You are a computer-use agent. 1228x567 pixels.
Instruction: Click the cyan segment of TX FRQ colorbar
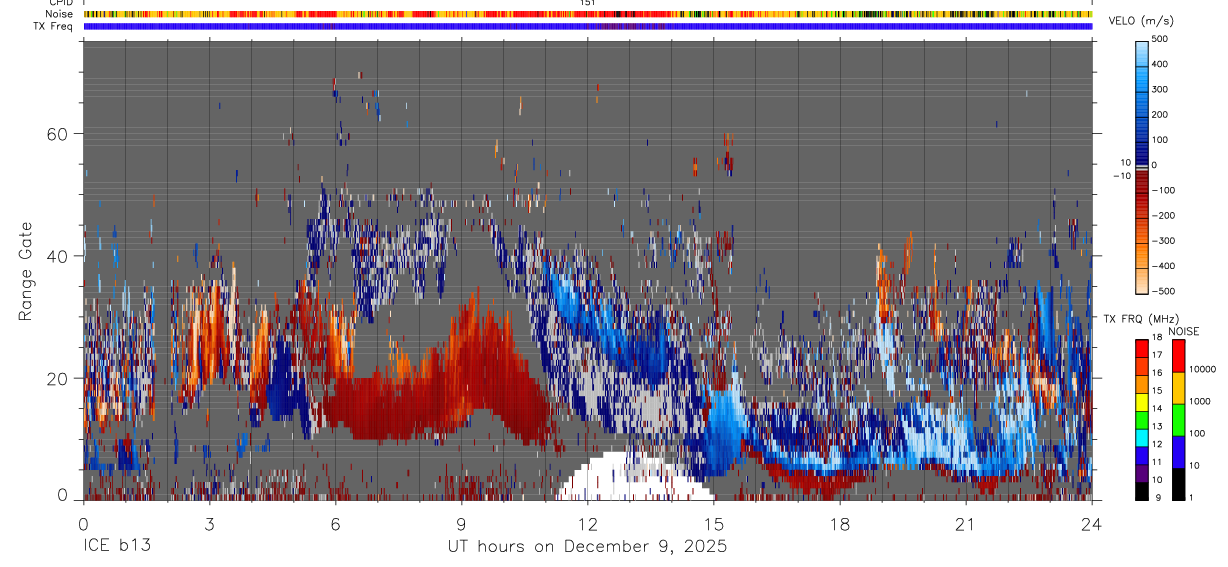point(1141,438)
